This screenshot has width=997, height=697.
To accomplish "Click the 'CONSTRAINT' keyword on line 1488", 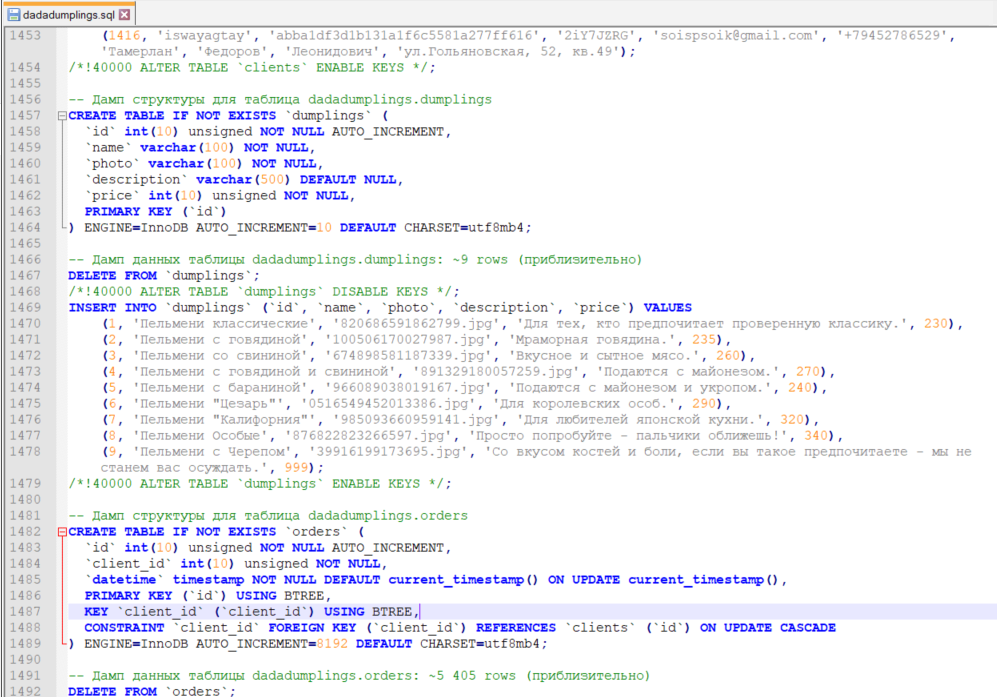I will (x=125, y=628).
